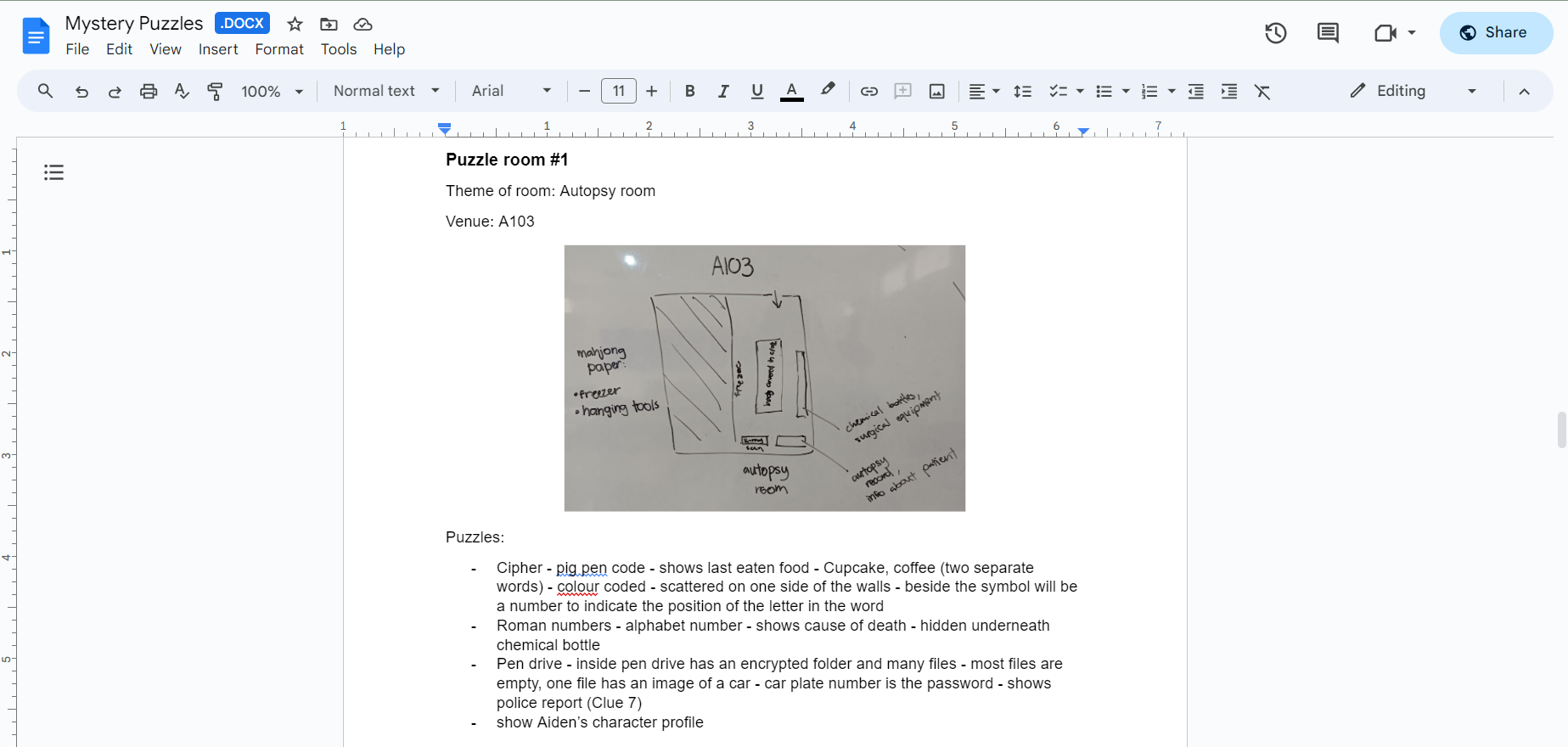Click the Theme of room line
The height and width of the screenshot is (747, 1568).
pos(550,191)
